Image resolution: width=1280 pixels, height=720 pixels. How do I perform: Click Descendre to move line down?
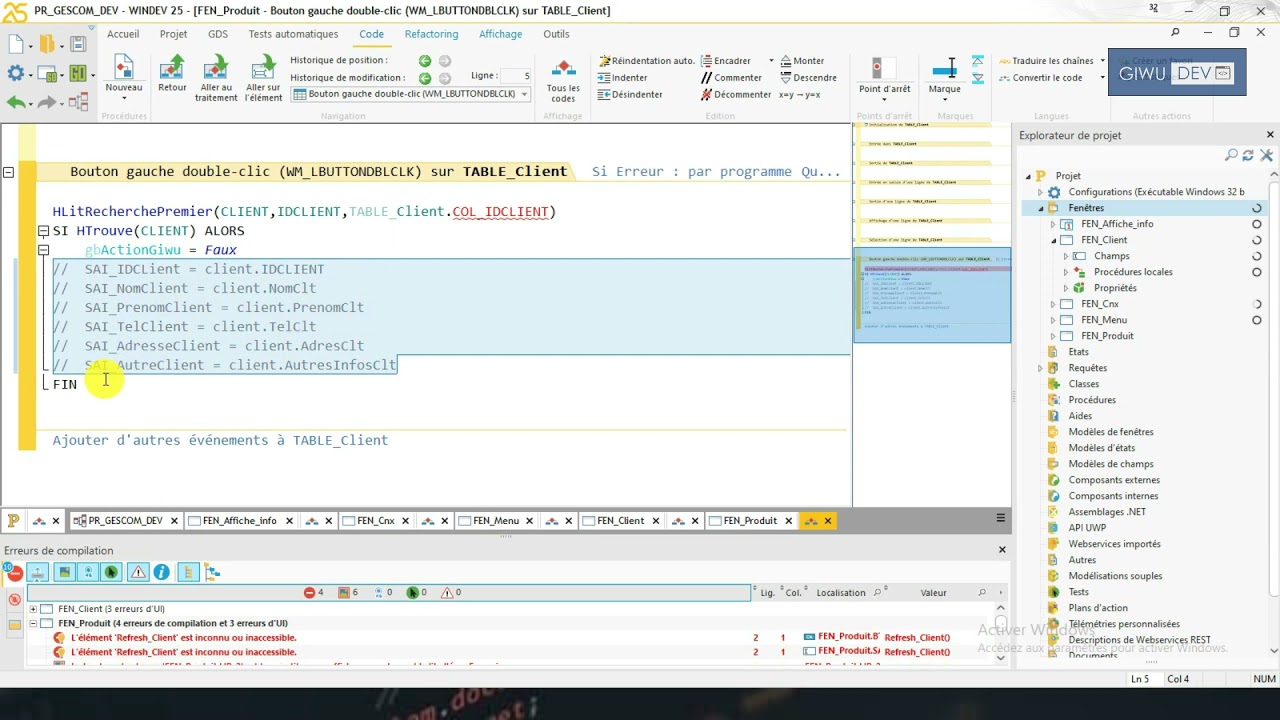[x=808, y=78]
